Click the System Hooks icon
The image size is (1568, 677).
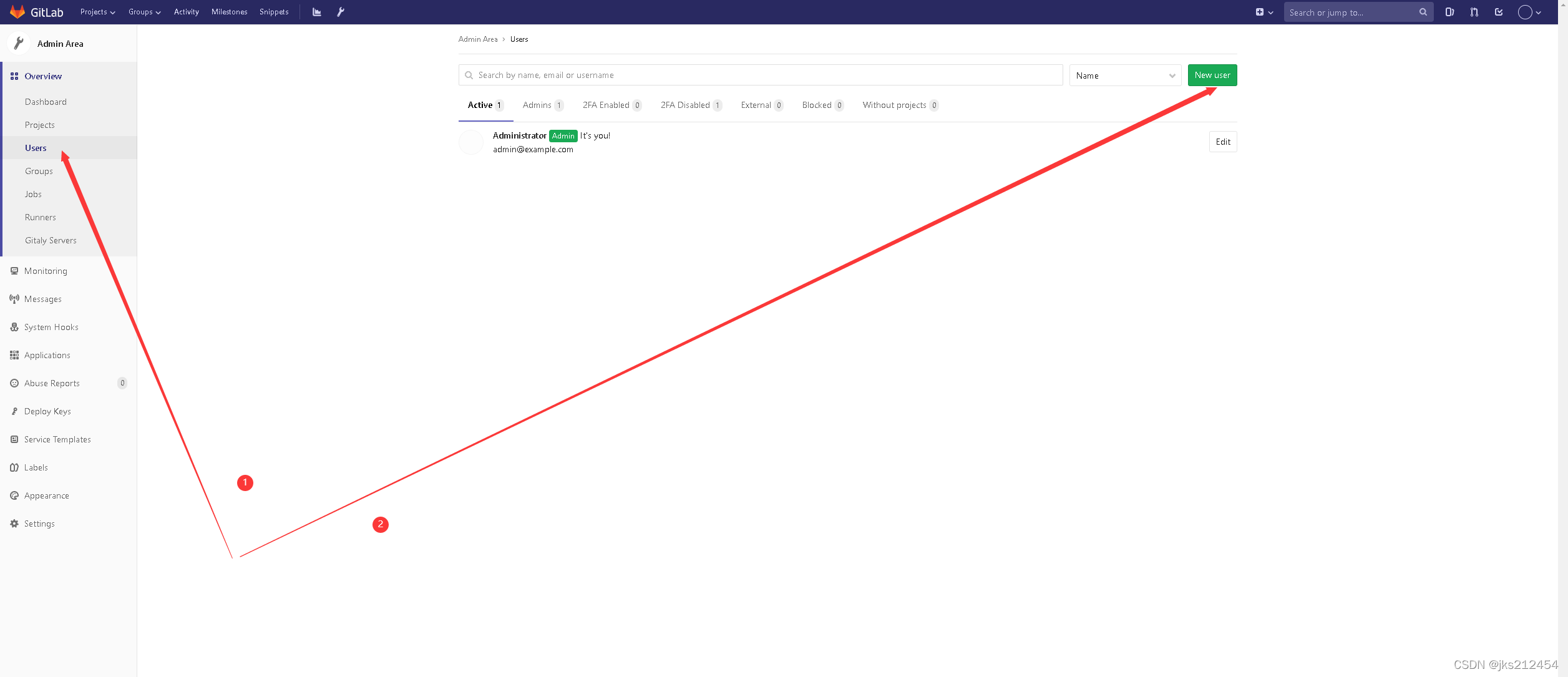(x=14, y=327)
